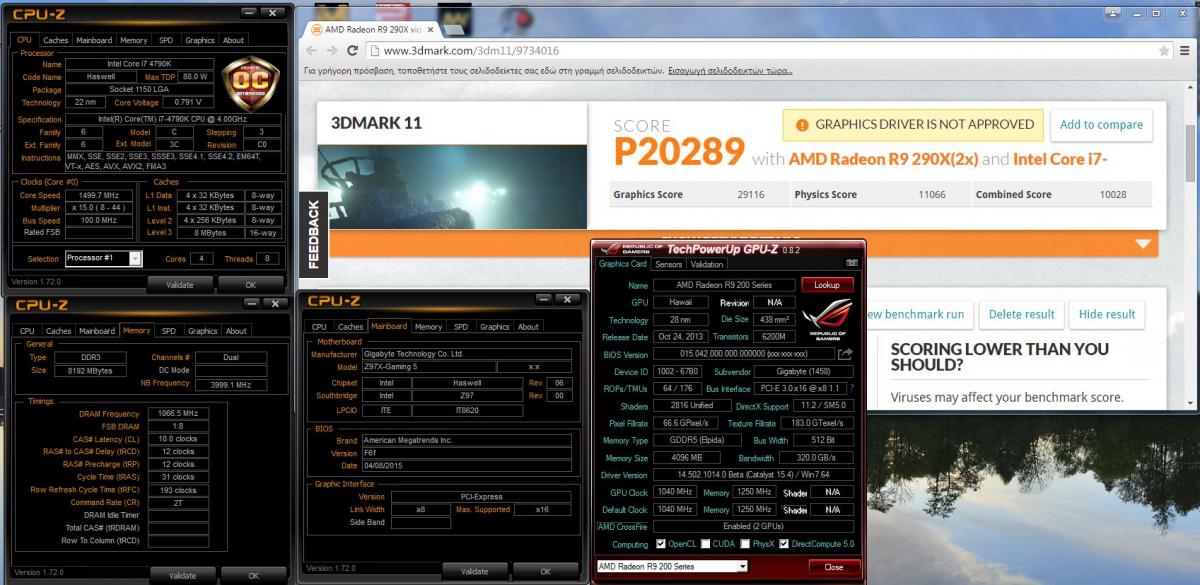This screenshot has width=1200, height=585.
Task: Open CPU tab in the CPU-Z memory timings window
Action: (27, 331)
